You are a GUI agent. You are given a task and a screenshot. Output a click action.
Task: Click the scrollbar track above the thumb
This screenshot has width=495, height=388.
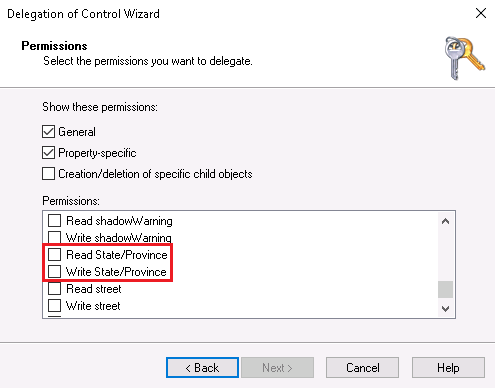pyautogui.click(x=445, y=255)
